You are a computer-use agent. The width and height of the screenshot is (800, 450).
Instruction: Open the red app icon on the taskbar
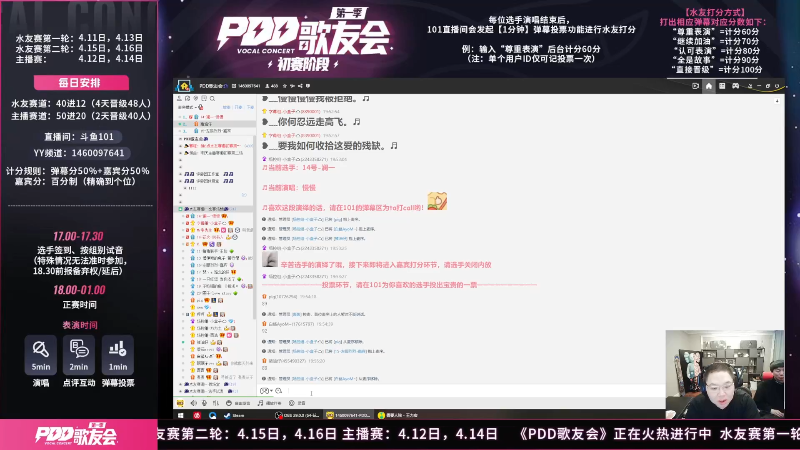click(x=197, y=415)
